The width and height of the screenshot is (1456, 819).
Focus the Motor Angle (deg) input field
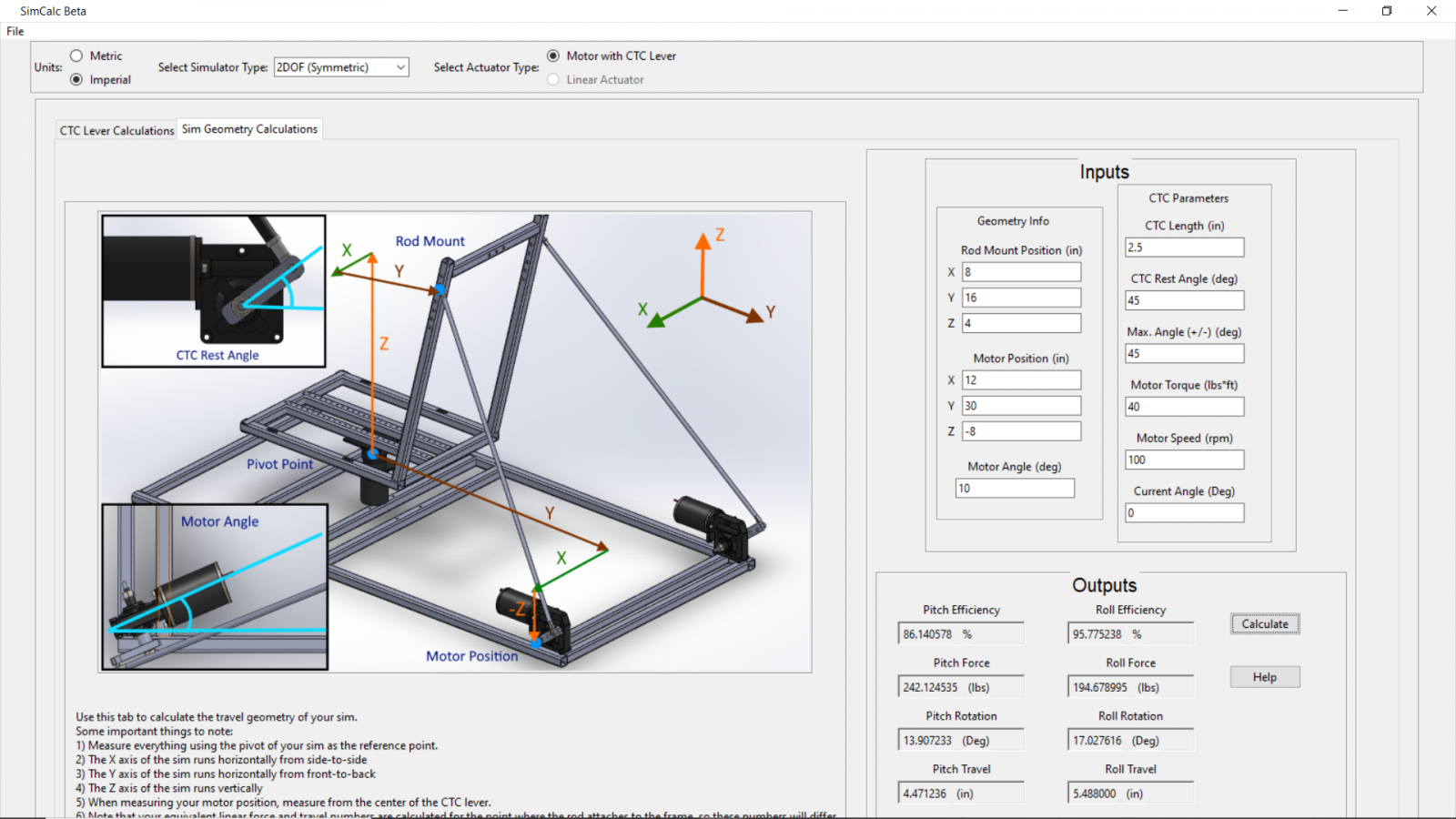click(x=1014, y=489)
